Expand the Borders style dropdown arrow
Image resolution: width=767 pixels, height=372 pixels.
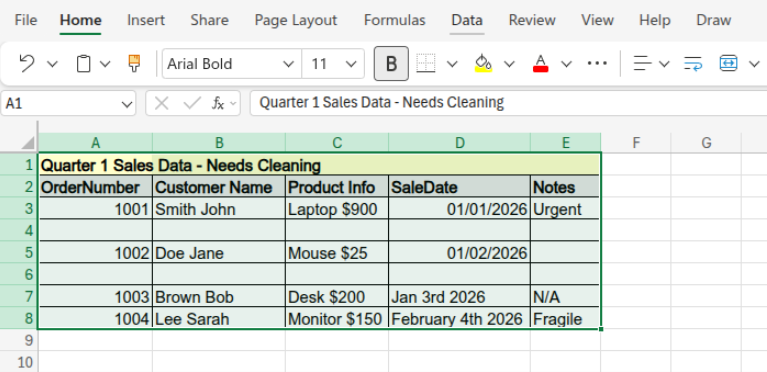pos(452,64)
